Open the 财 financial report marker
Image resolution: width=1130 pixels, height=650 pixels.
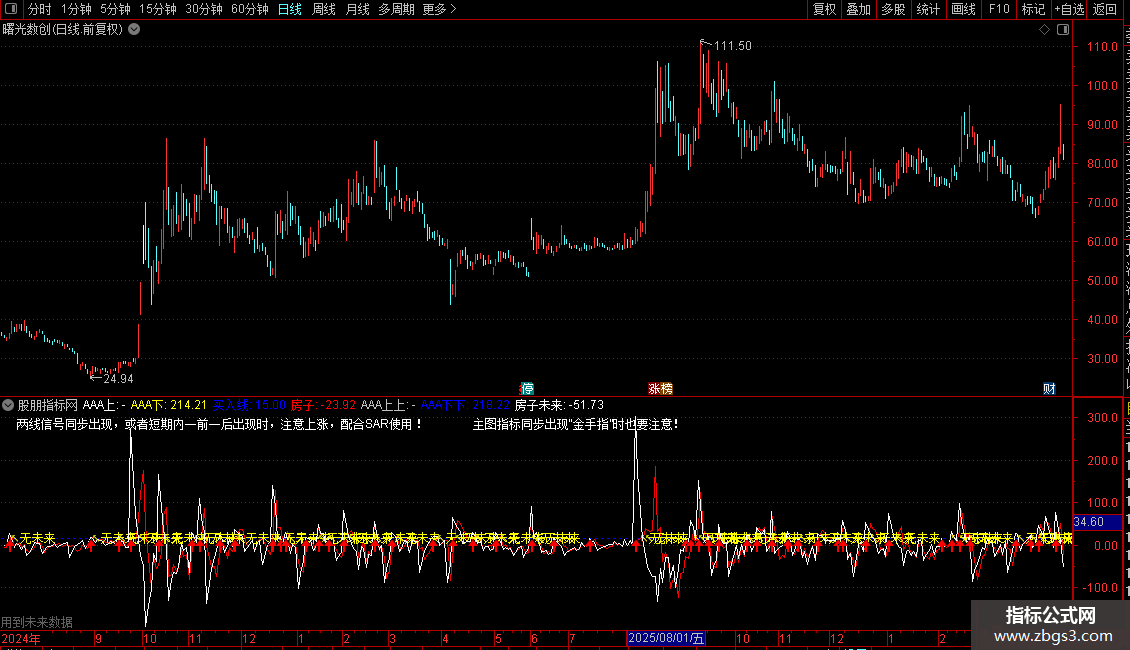click(1049, 388)
